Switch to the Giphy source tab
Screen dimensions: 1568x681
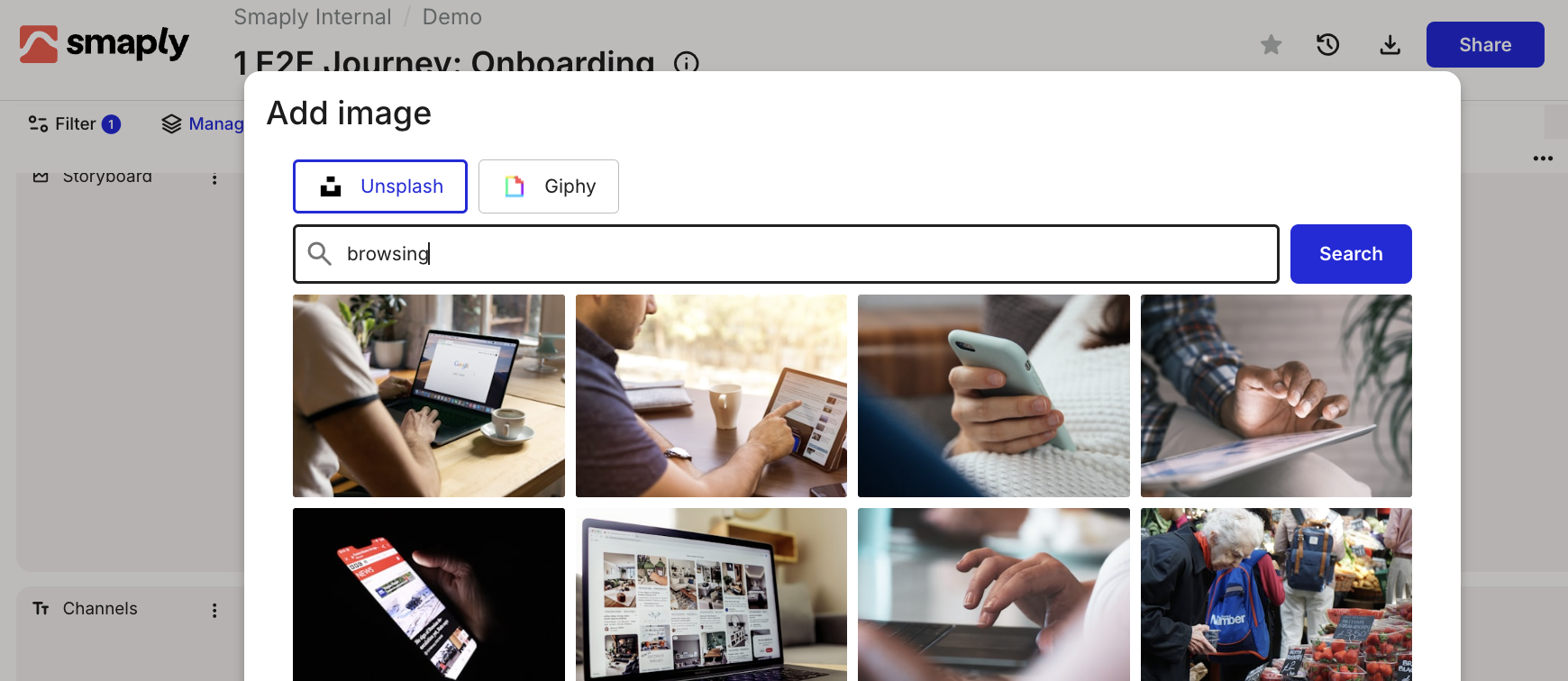click(x=549, y=186)
